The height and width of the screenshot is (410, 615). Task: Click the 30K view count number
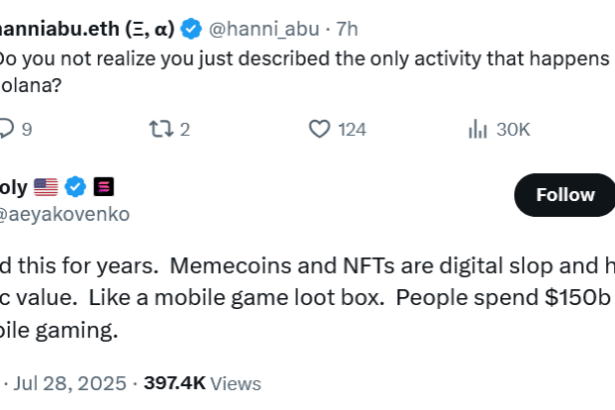513,129
